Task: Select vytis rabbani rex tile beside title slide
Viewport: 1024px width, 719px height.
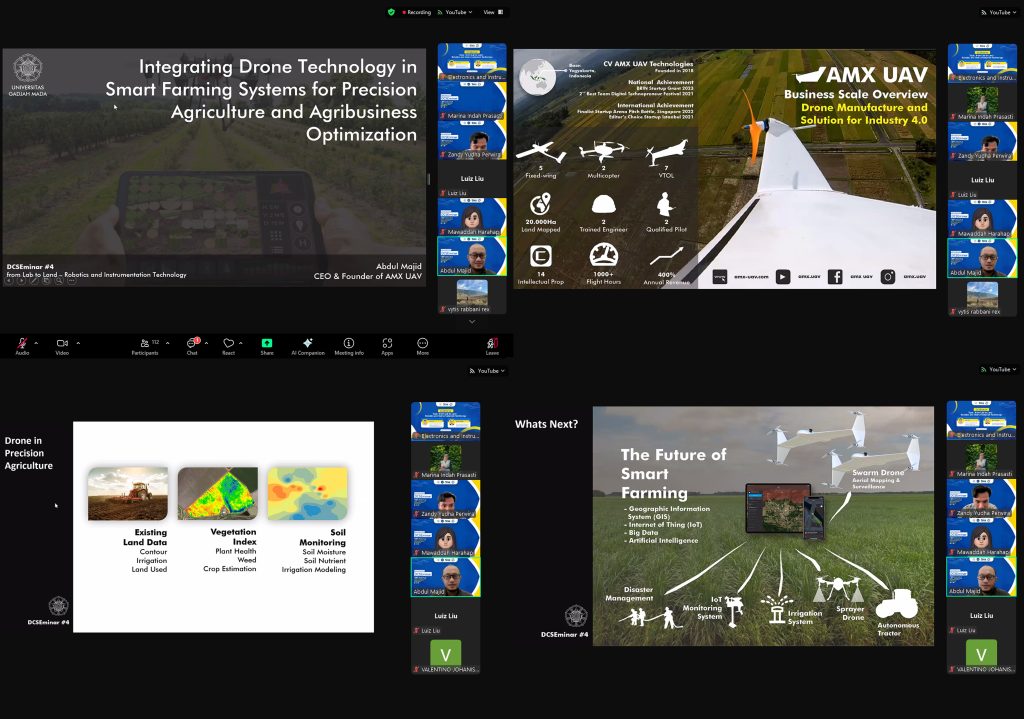Action: pos(472,295)
